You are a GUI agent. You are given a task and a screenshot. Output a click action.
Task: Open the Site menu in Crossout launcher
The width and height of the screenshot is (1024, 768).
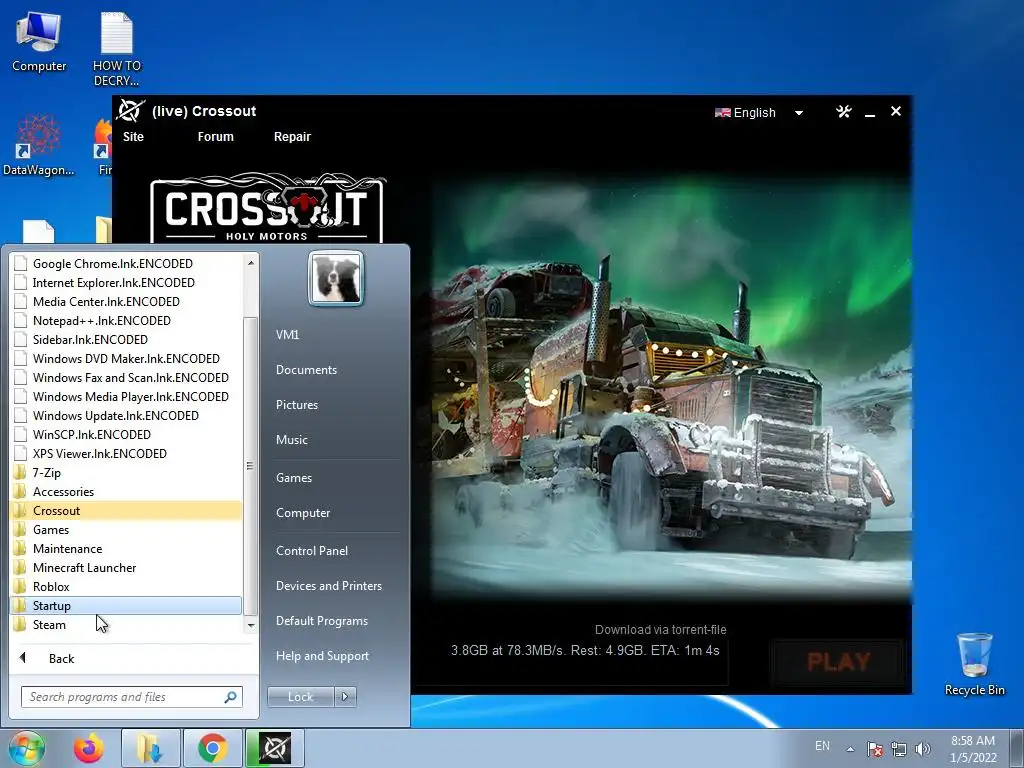point(133,136)
